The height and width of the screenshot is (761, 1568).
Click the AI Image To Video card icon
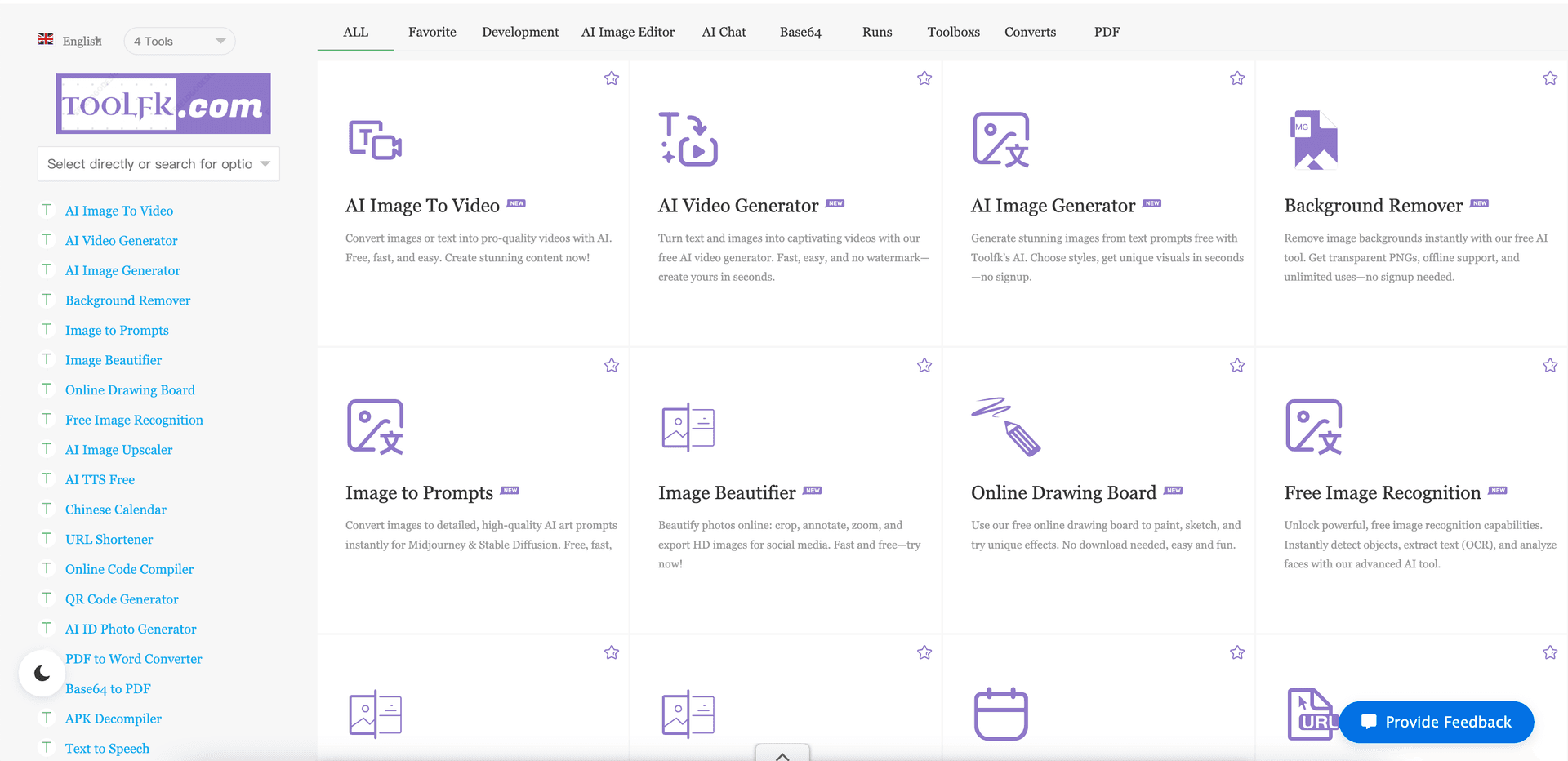pos(375,140)
